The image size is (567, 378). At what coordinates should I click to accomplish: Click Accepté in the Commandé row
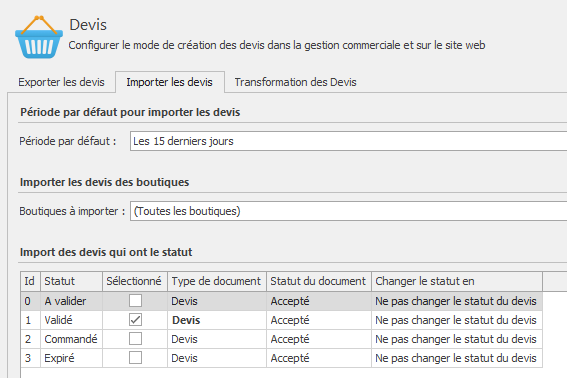pos(319,339)
